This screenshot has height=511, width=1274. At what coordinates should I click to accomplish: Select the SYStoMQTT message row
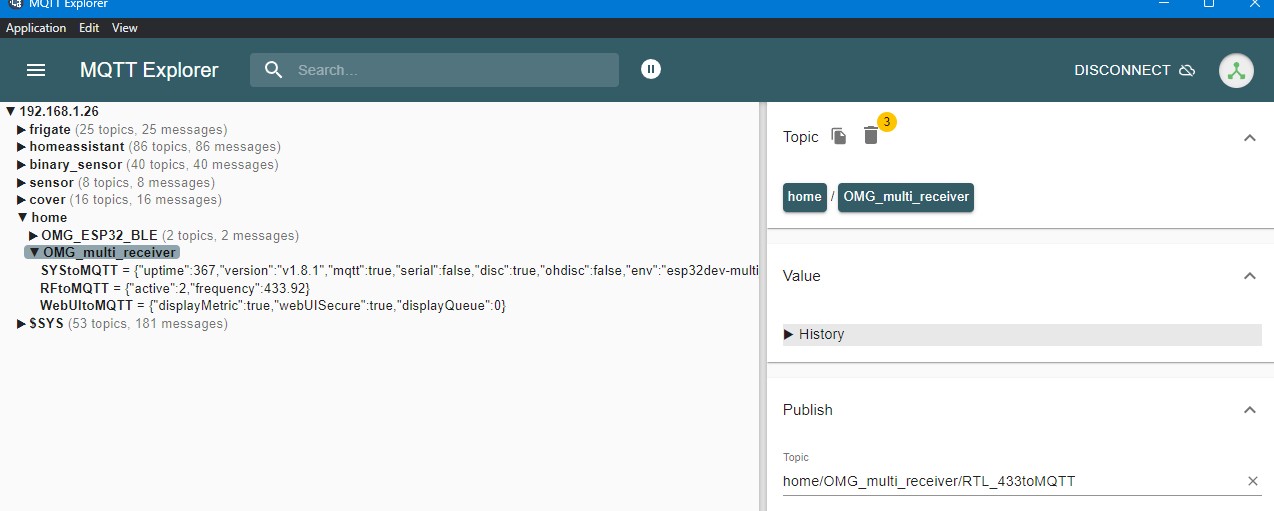coord(400,270)
